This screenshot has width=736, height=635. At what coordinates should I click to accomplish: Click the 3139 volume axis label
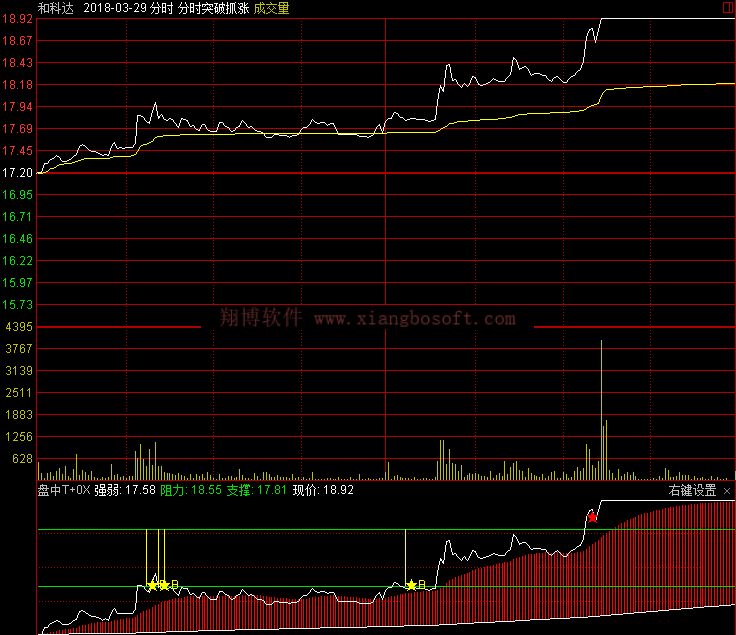click(19, 371)
